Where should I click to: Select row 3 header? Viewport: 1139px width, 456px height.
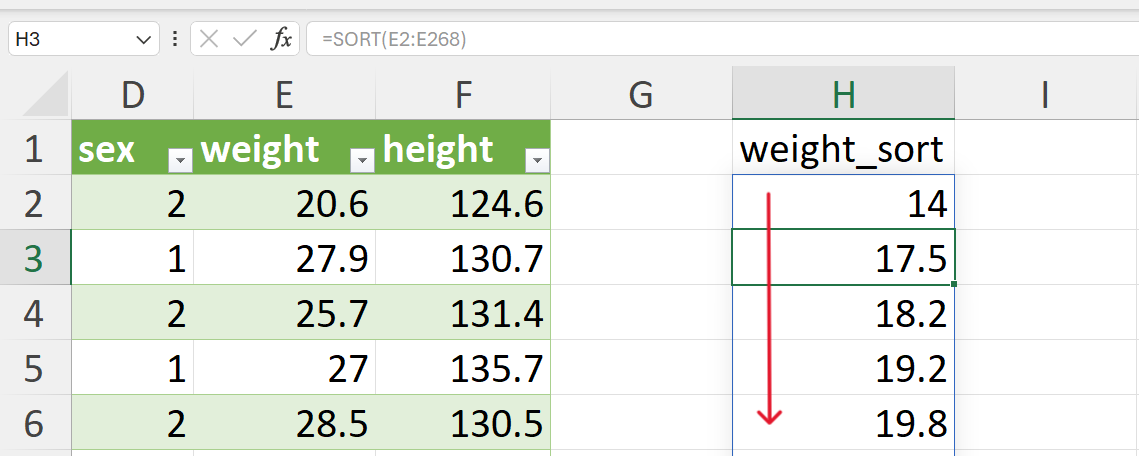(x=35, y=258)
